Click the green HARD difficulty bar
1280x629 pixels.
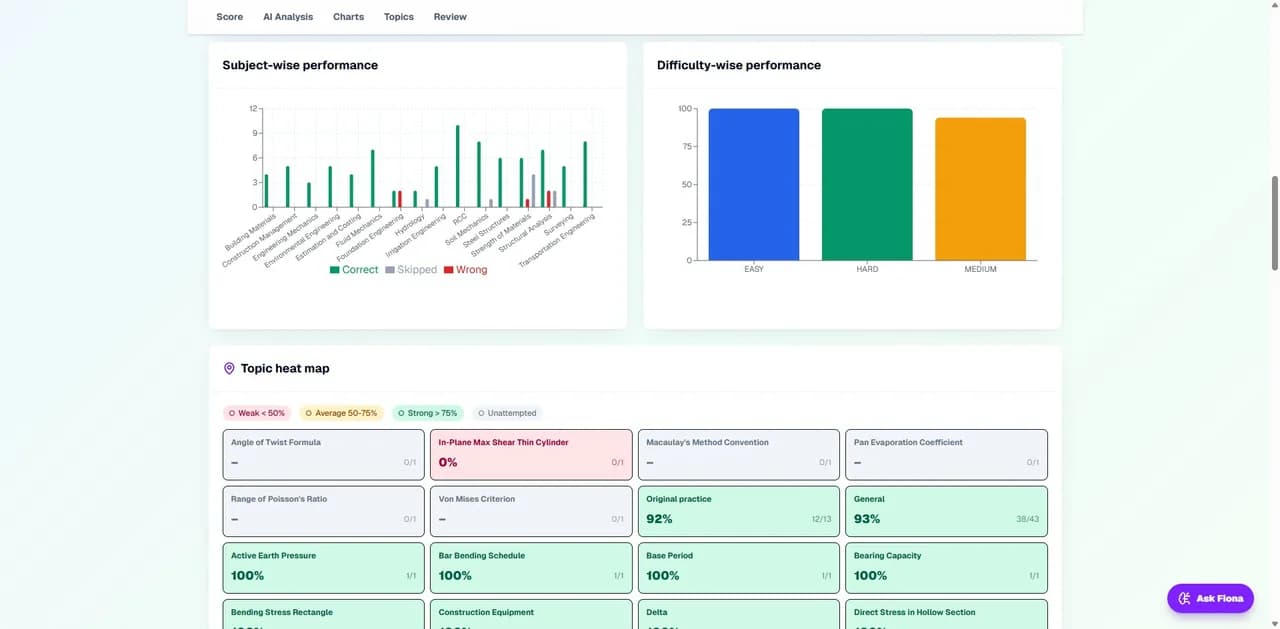click(x=867, y=185)
